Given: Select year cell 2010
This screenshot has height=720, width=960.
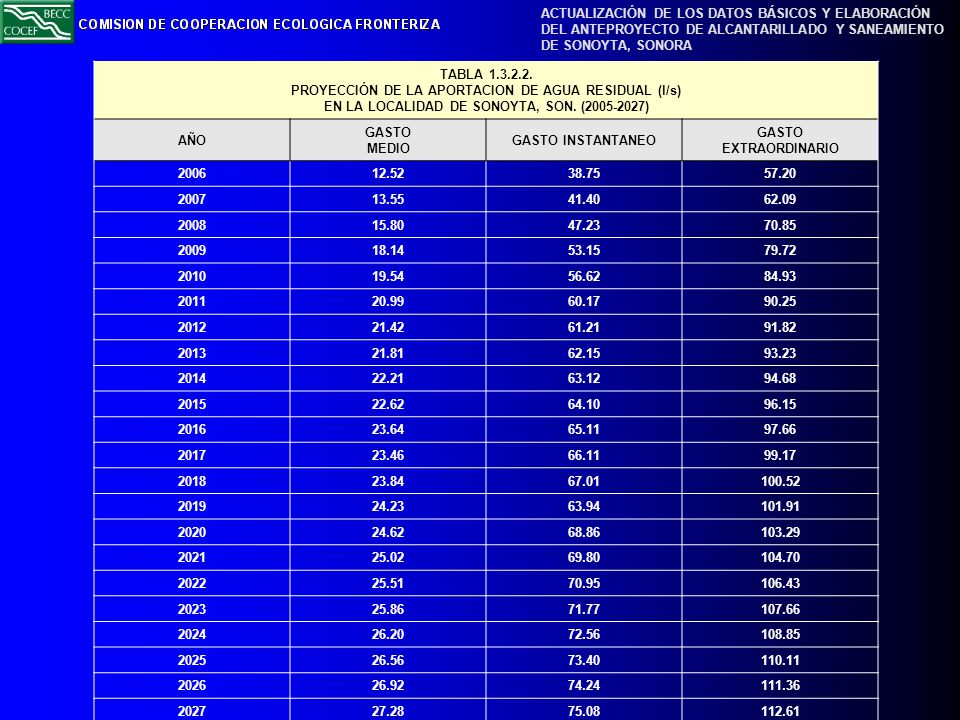Looking at the screenshot, I should (x=192, y=276).
